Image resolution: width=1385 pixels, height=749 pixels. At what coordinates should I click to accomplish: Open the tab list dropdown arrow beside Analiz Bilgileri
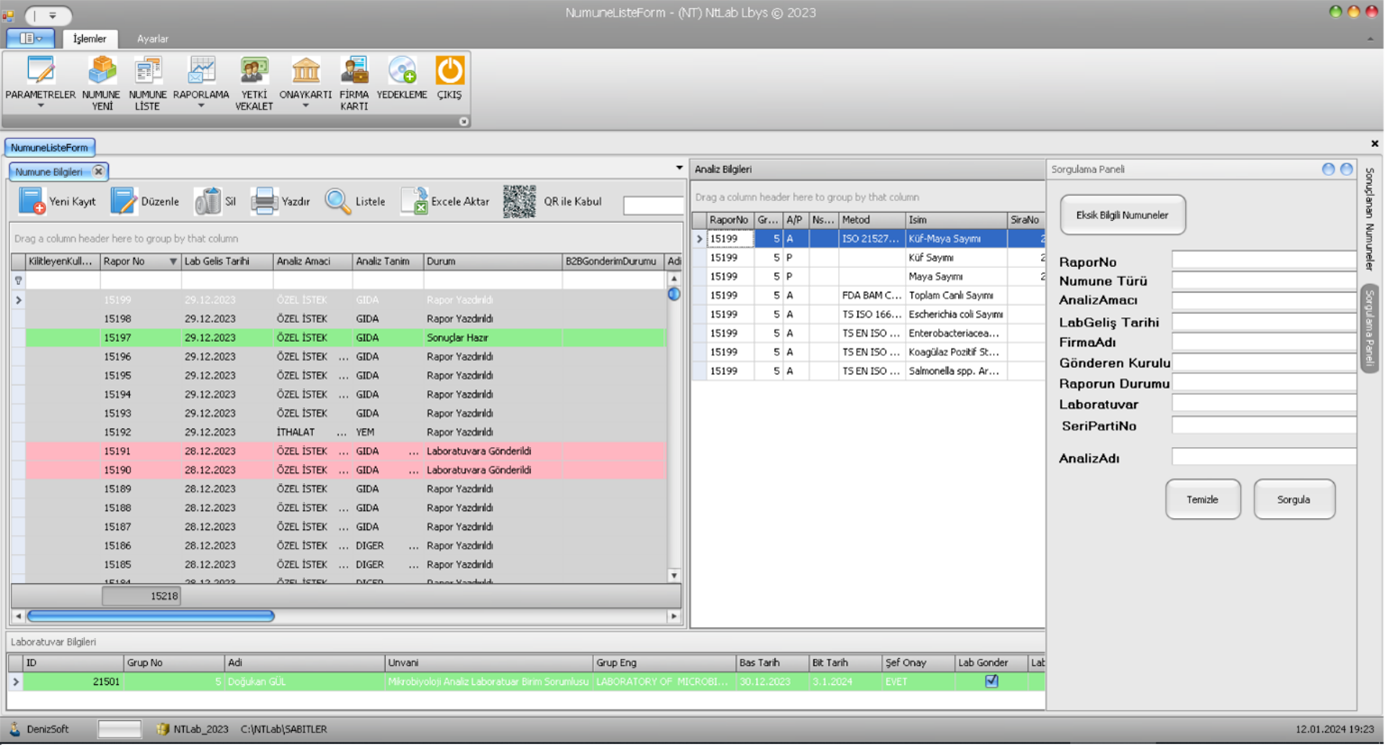coord(679,168)
